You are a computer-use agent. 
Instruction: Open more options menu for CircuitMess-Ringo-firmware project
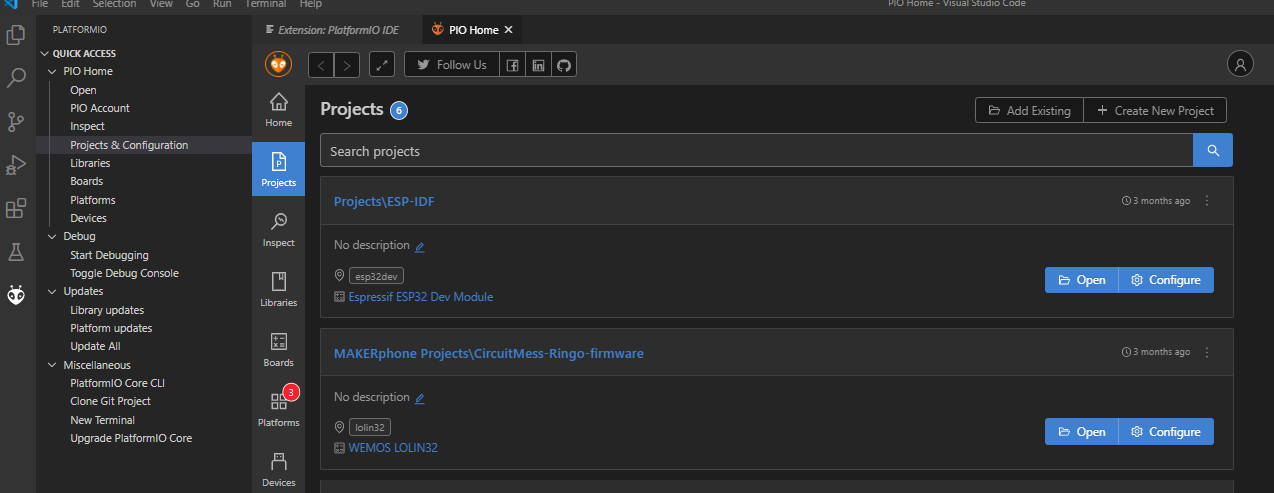[1206, 353]
